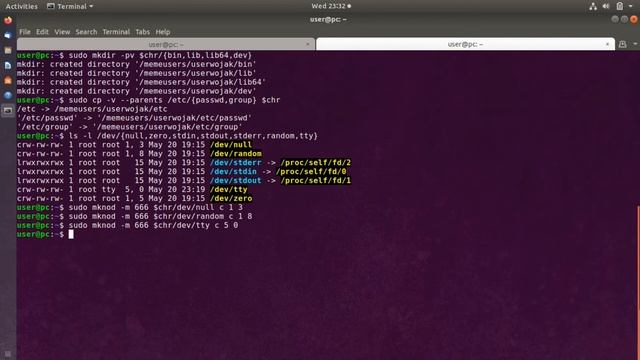Open the Activities overview
The width and height of the screenshot is (640, 360).
coord(21,6)
